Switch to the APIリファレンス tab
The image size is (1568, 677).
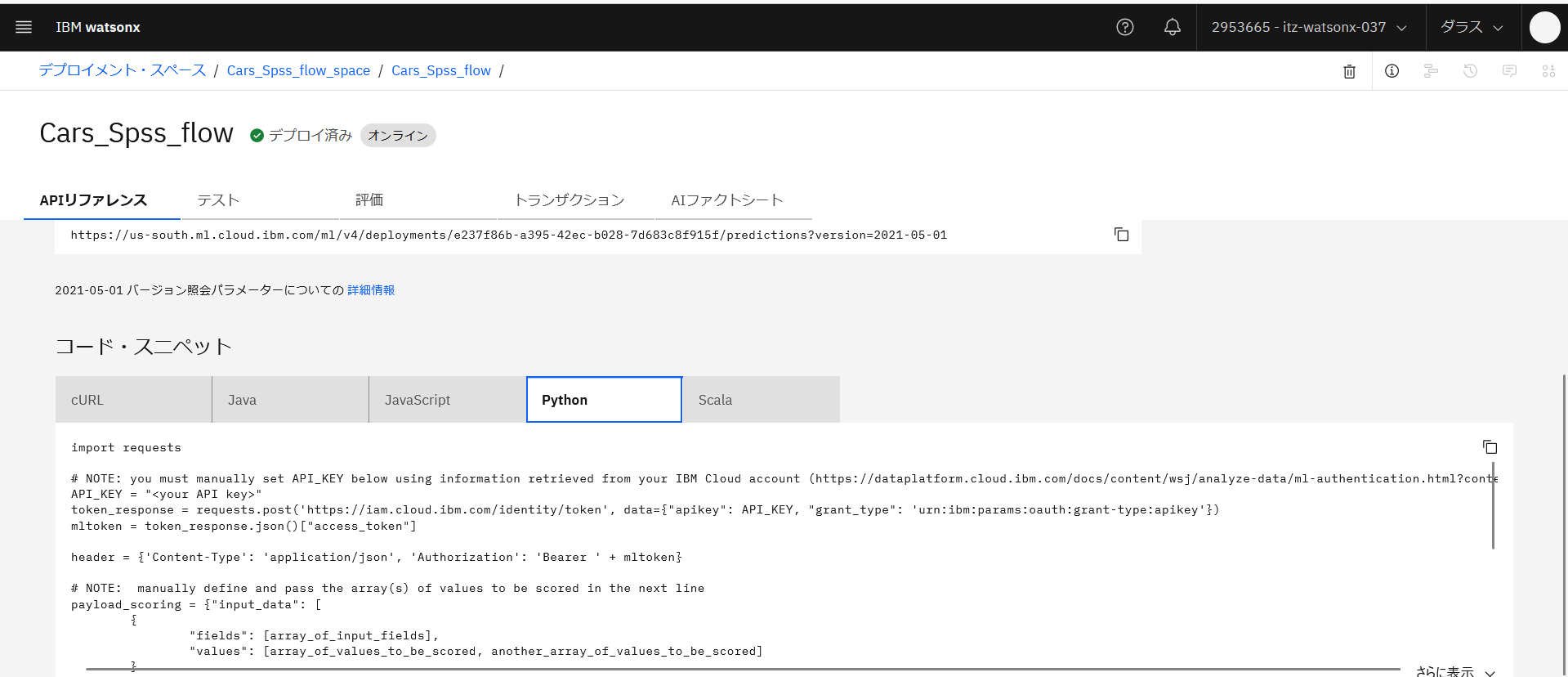(101, 200)
